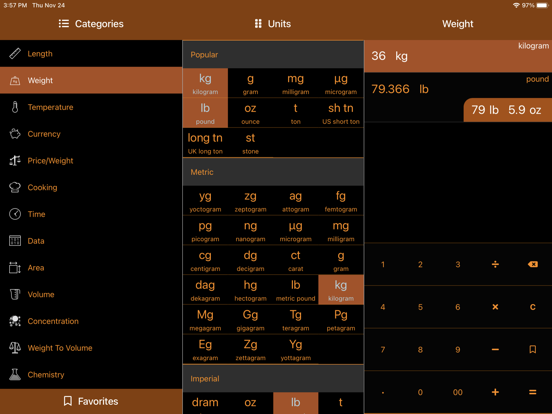Tap the C clear key
The image size is (552, 414).
pos(533,307)
